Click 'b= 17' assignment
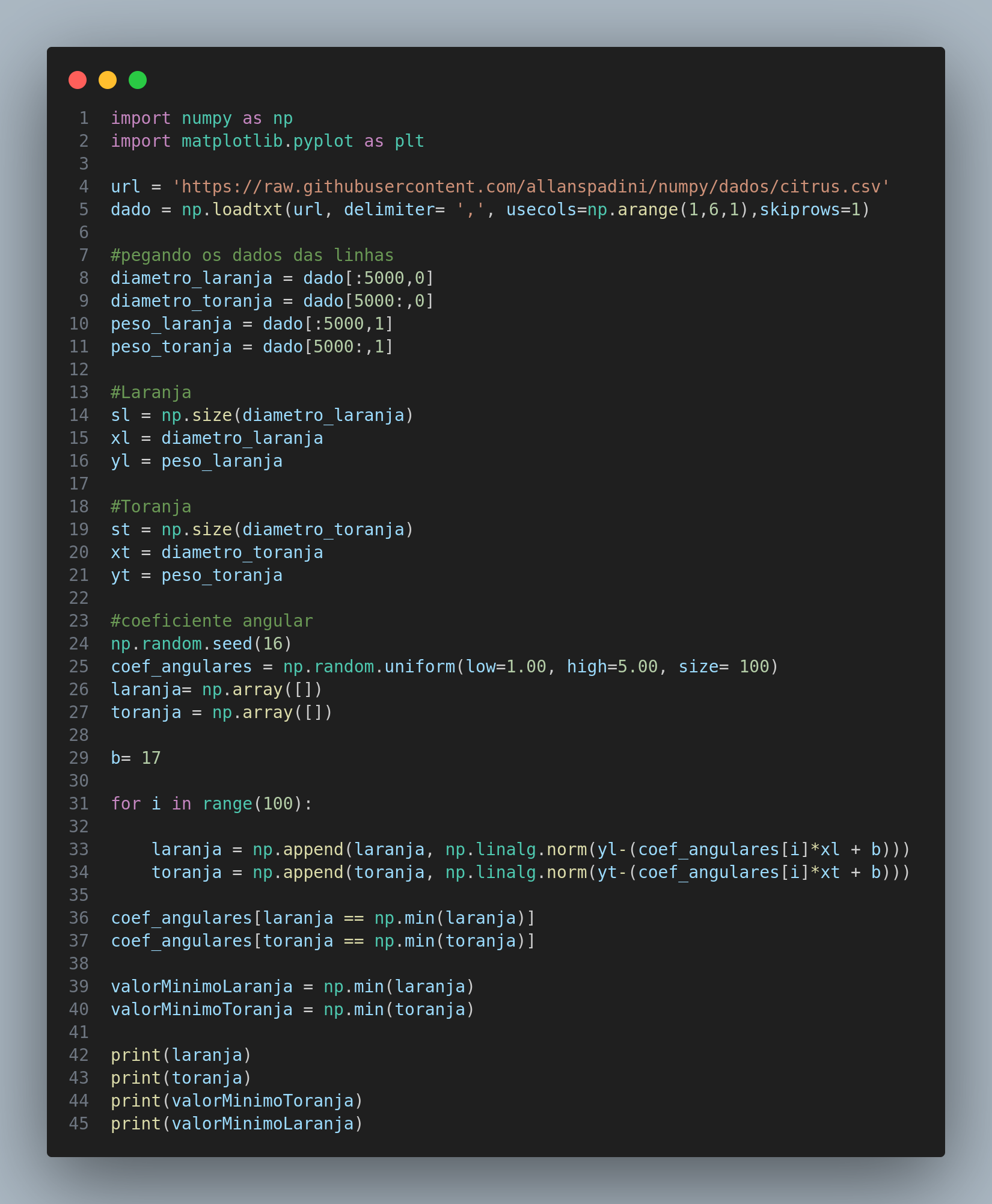Viewport: 992px width, 1204px height. pos(136,758)
